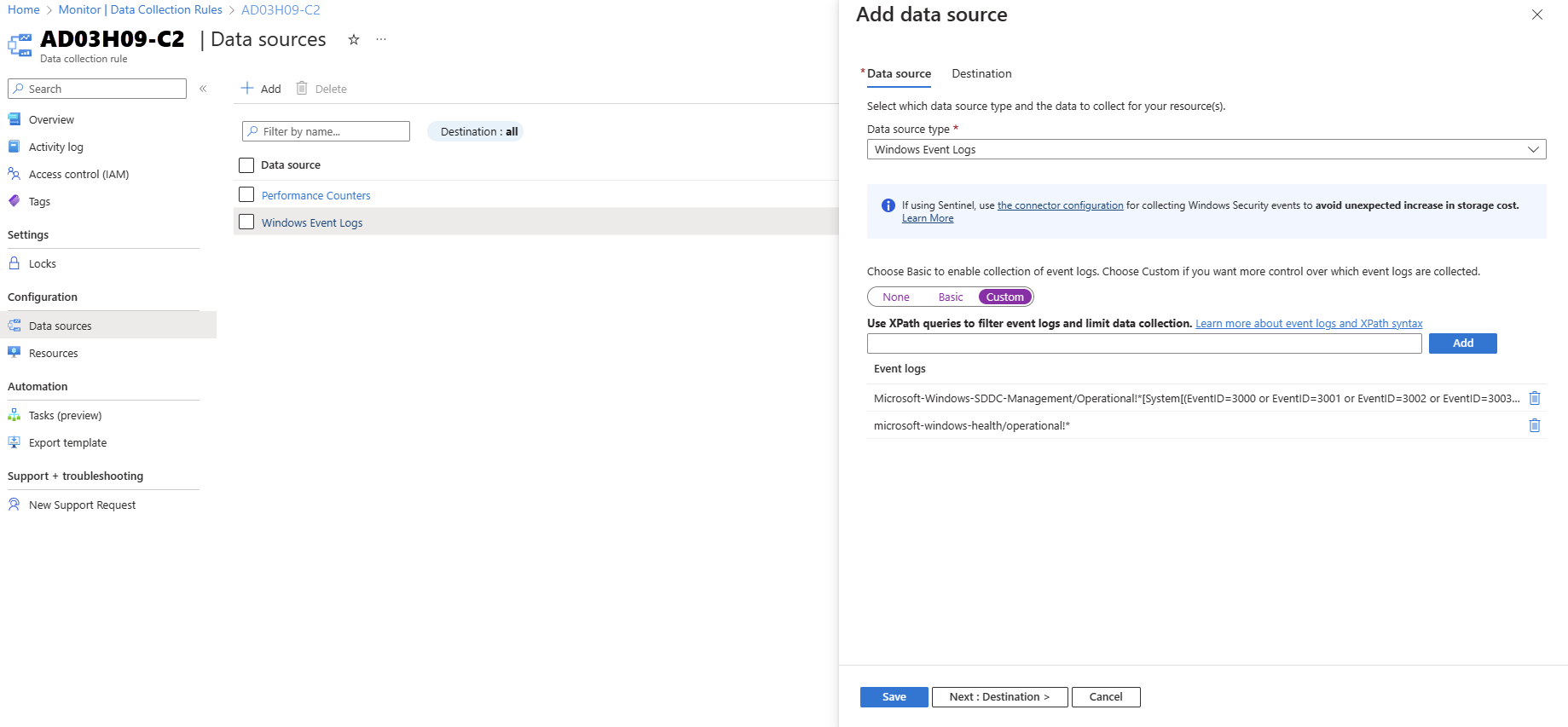The width and height of the screenshot is (1568, 727).
Task: Open the Windows Event Logs data source link
Action: (x=312, y=222)
